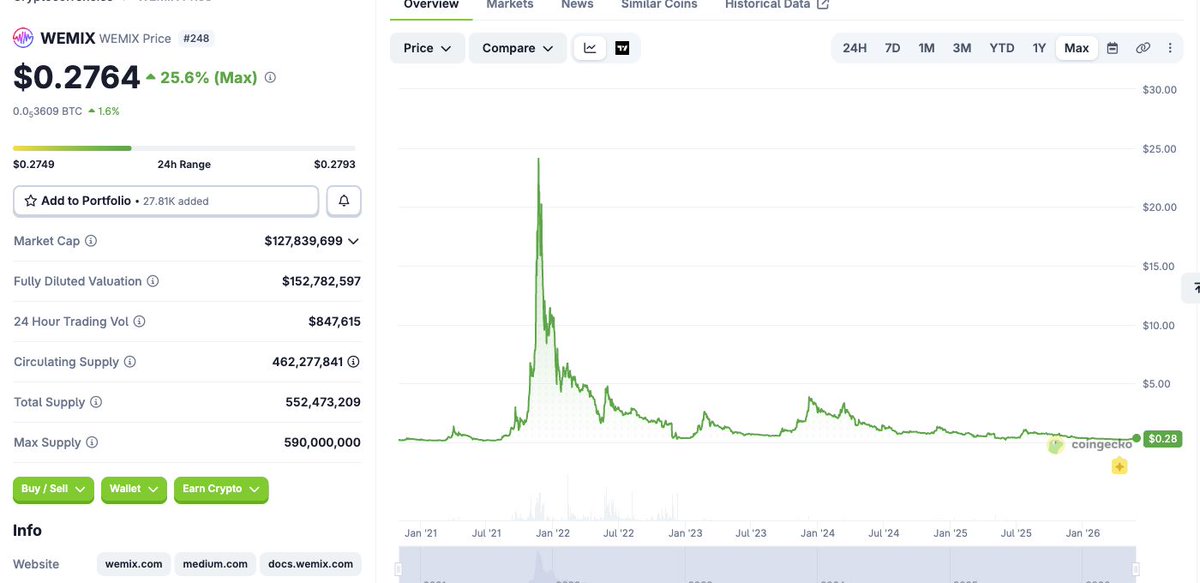
Task: Copy chart link icon
Action: coord(1142,48)
